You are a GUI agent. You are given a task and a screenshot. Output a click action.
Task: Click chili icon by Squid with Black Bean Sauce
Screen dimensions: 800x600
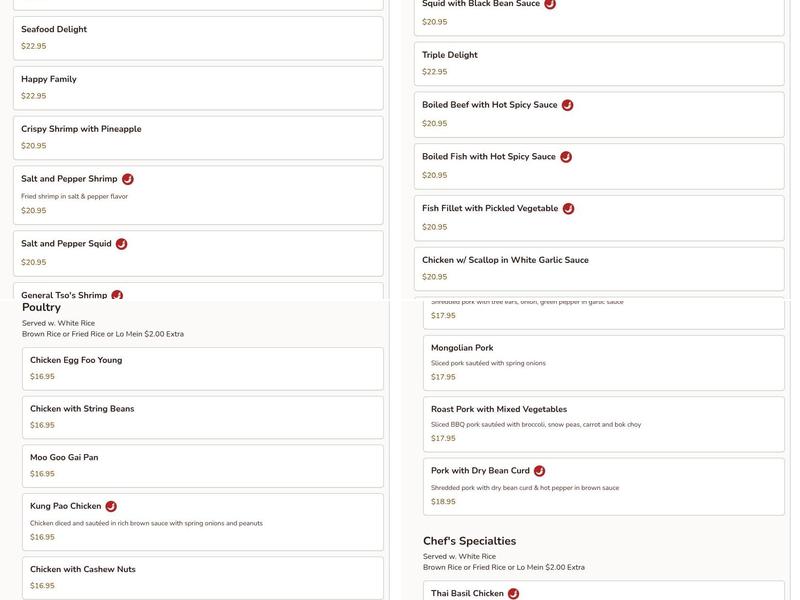point(550,5)
